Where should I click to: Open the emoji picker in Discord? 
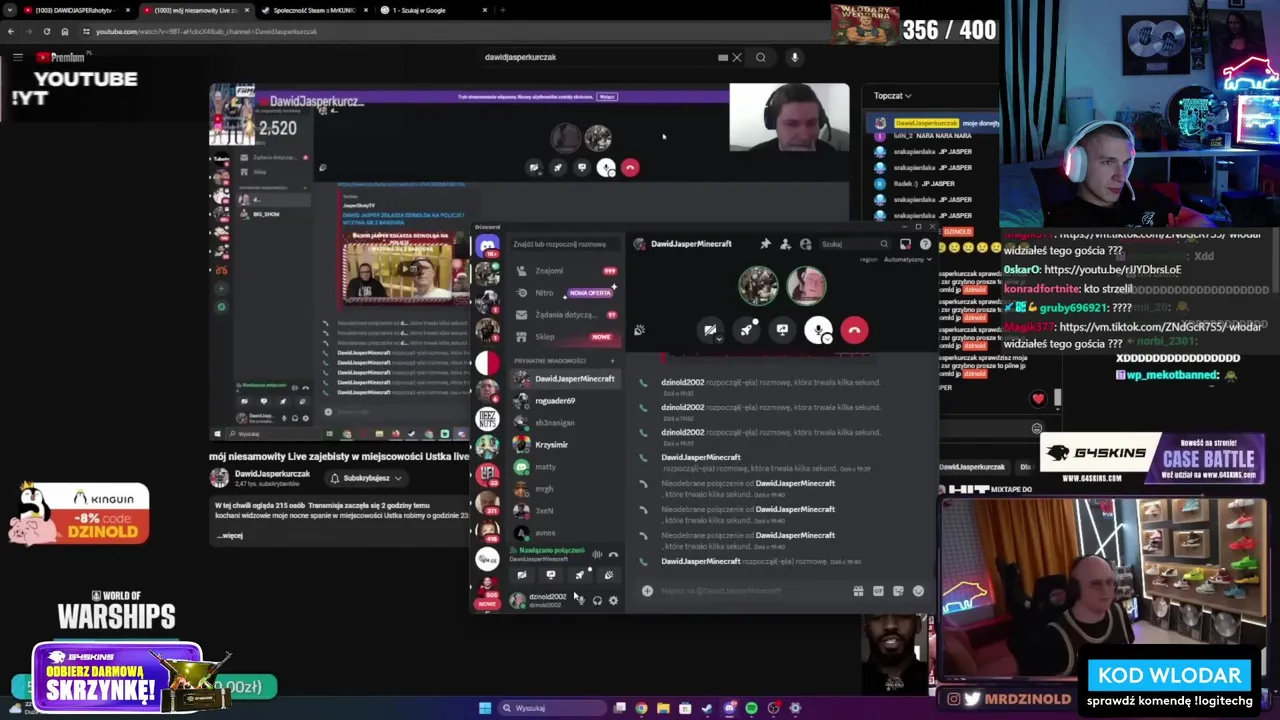(918, 591)
